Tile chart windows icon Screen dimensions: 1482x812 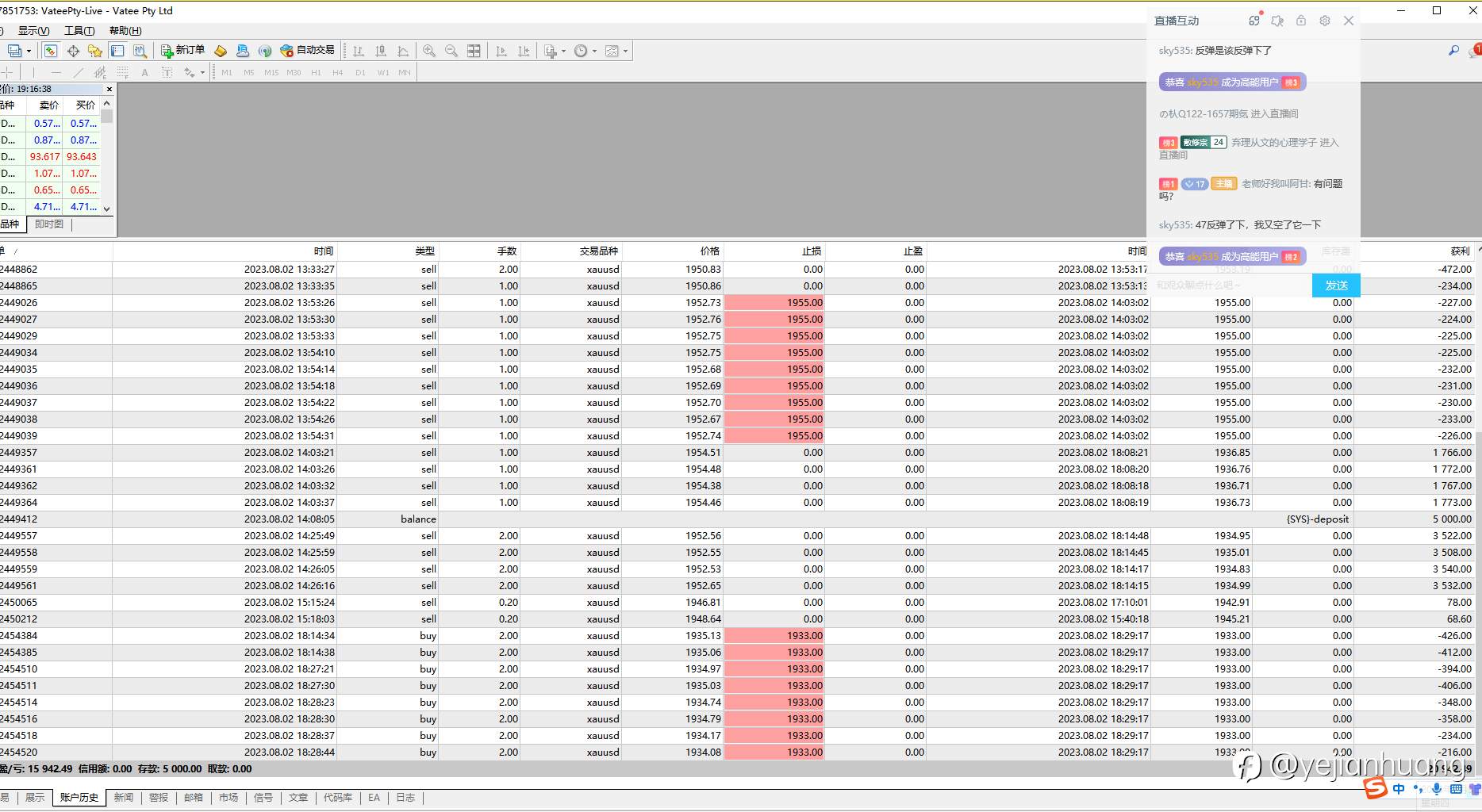point(474,51)
